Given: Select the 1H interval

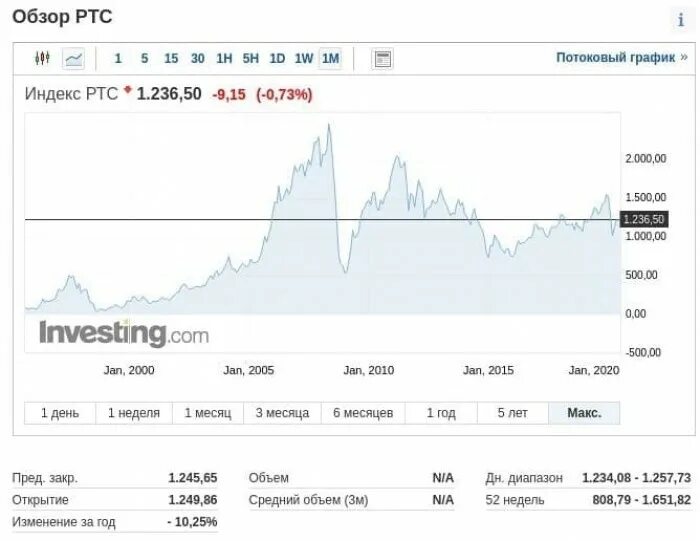Looking at the screenshot, I should [224, 58].
